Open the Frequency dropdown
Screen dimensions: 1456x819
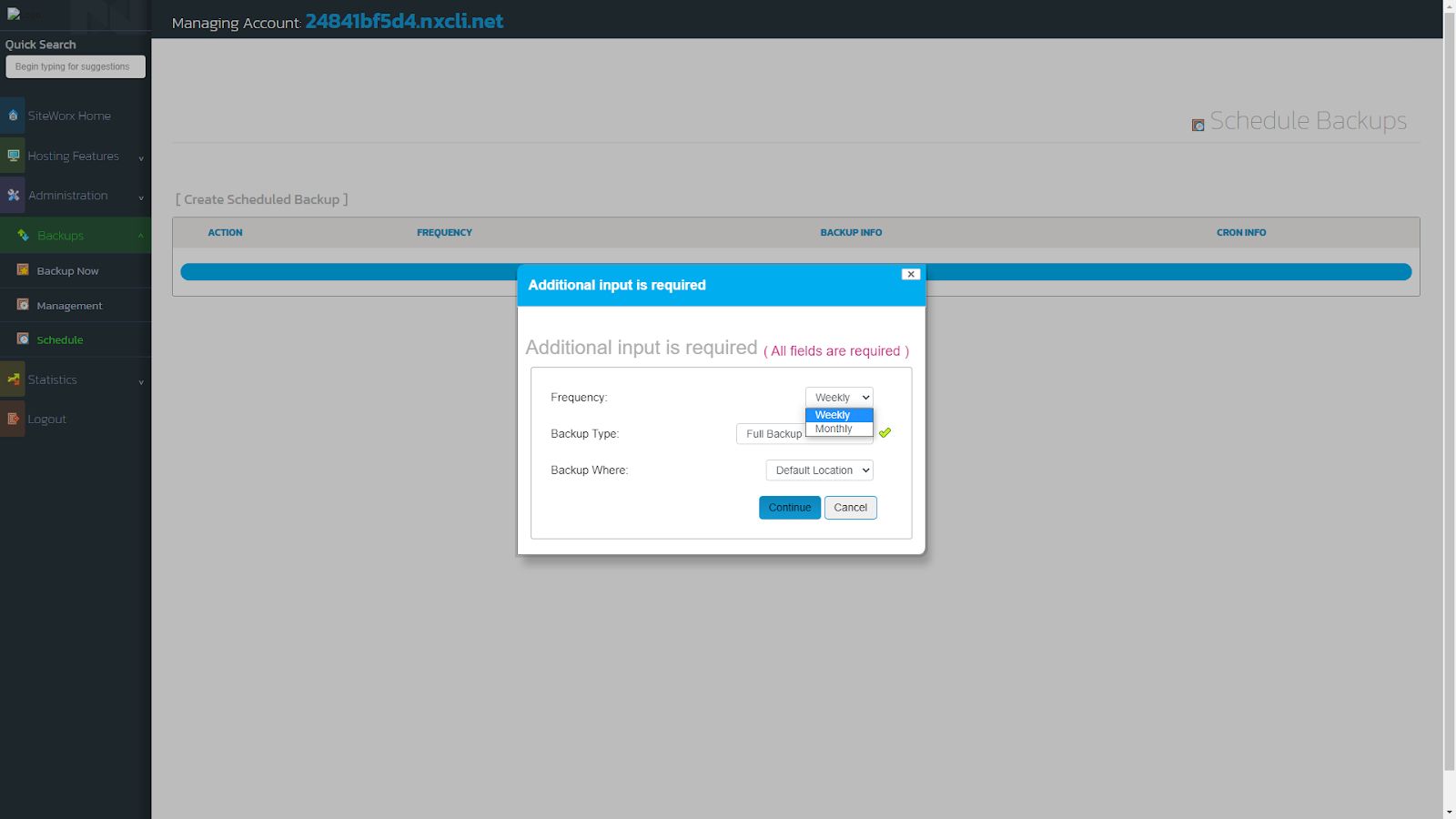pyautogui.click(x=838, y=397)
